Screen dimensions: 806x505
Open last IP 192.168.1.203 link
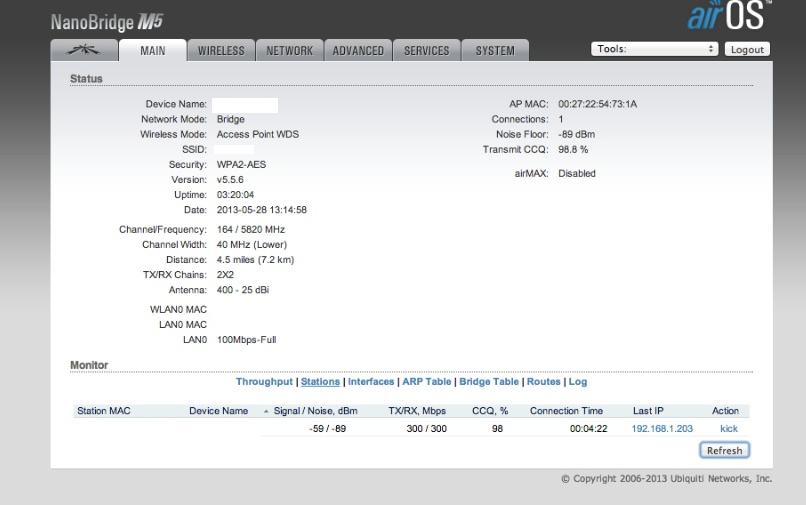(661, 429)
